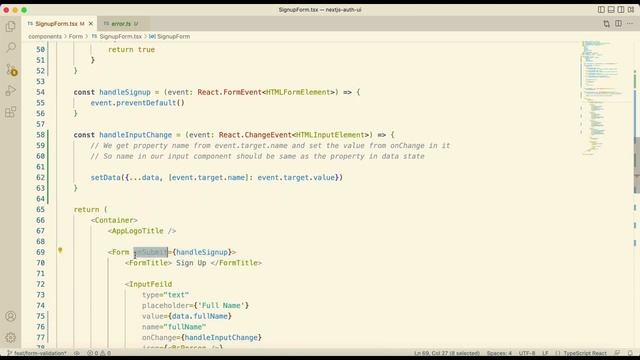
Task: Click the feedback icon in status bar
Action: pyautogui.click(x=617, y=353)
